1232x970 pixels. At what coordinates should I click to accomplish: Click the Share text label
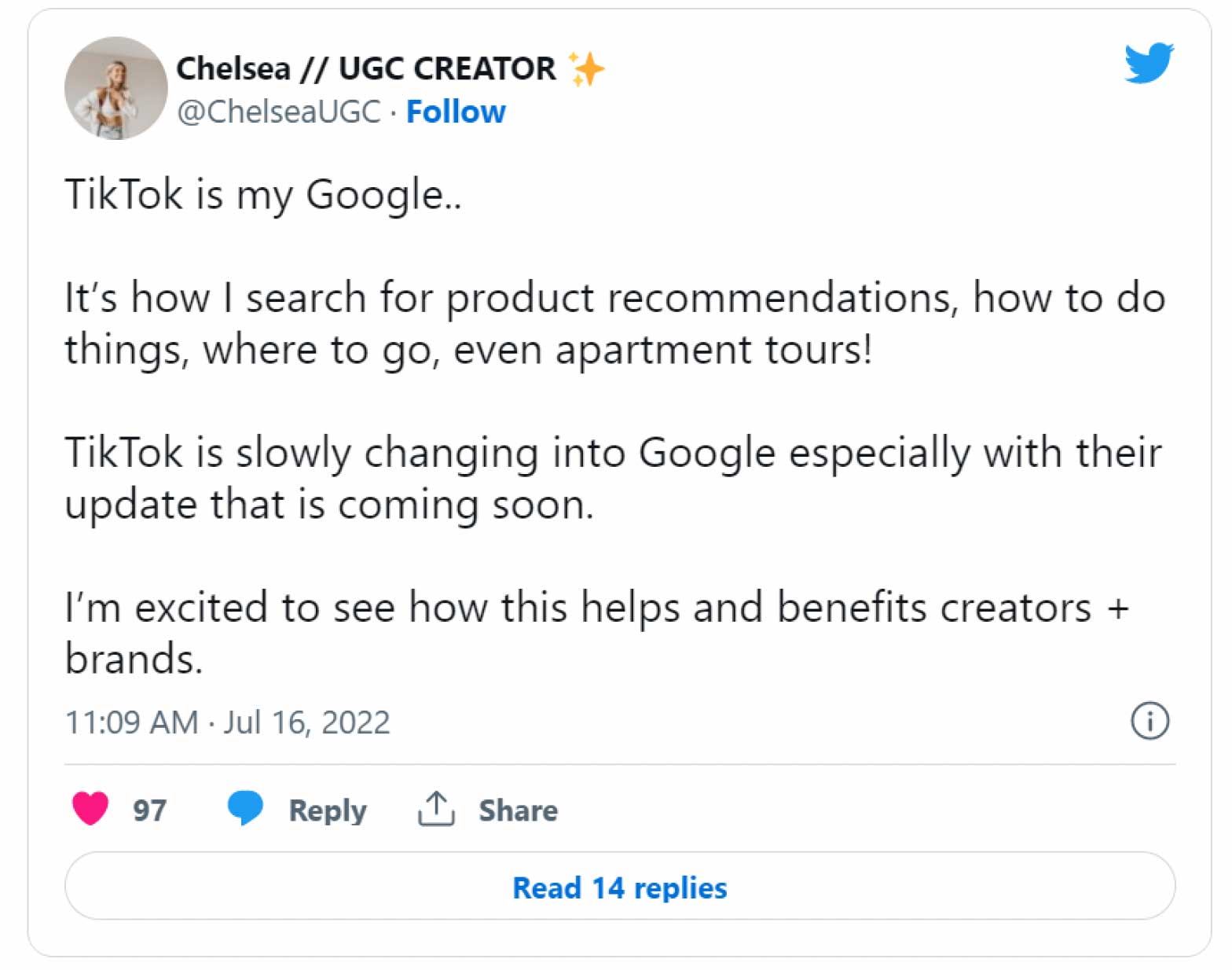click(x=519, y=810)
